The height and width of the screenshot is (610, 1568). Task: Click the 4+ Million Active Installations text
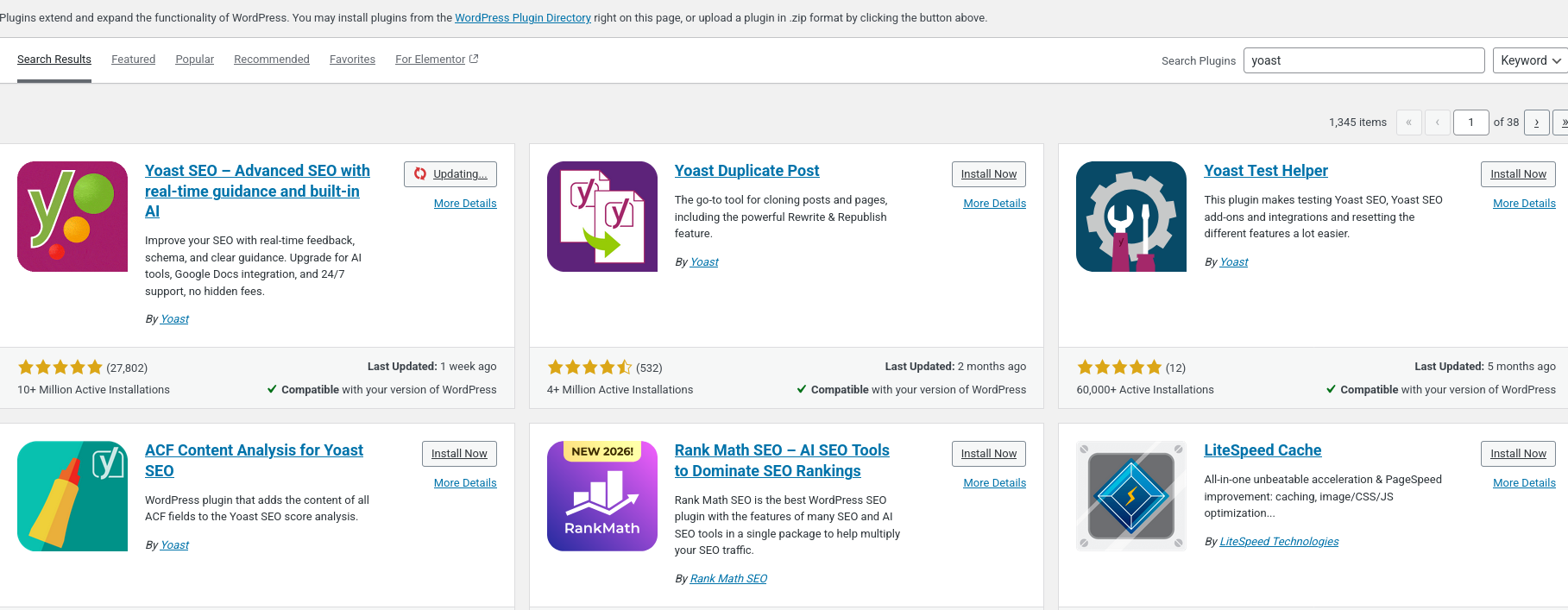pos(620,389)
